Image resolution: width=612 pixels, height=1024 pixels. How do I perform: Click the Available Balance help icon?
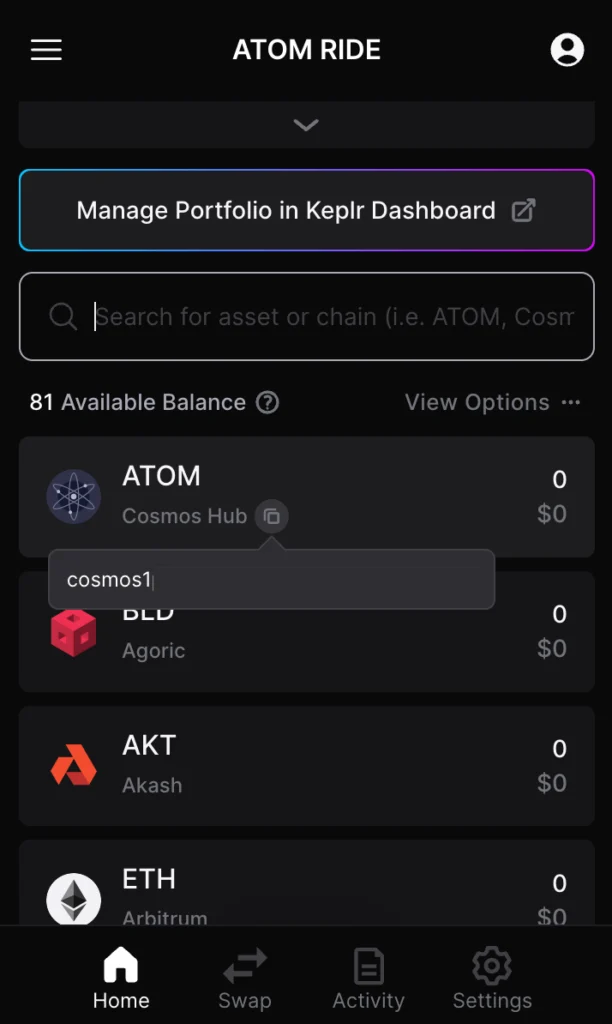[267, 403]
